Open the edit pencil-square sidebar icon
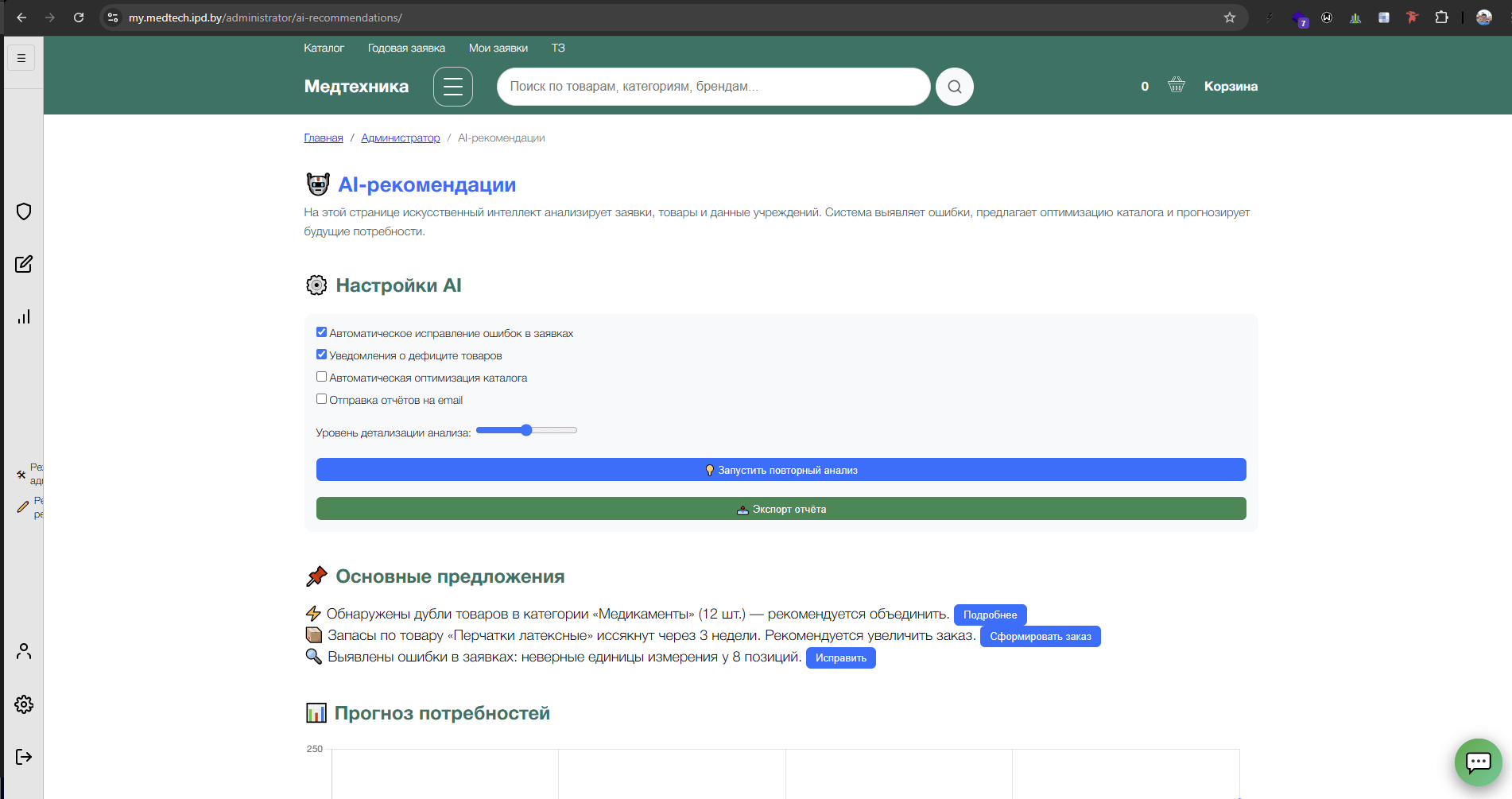The height and width of the screenshot is (799, 1512). (x=24, y=264)
